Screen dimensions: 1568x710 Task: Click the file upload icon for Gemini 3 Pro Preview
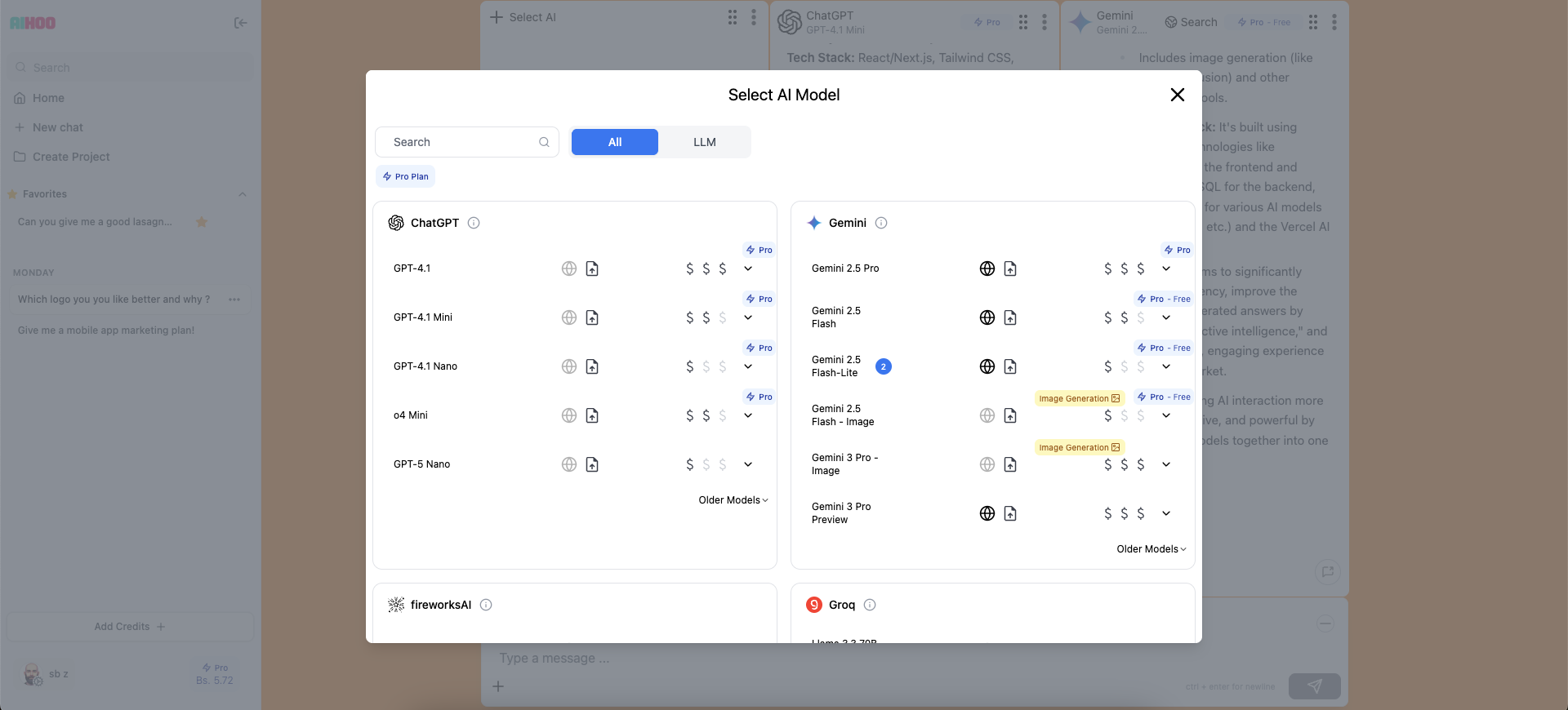1010,513
